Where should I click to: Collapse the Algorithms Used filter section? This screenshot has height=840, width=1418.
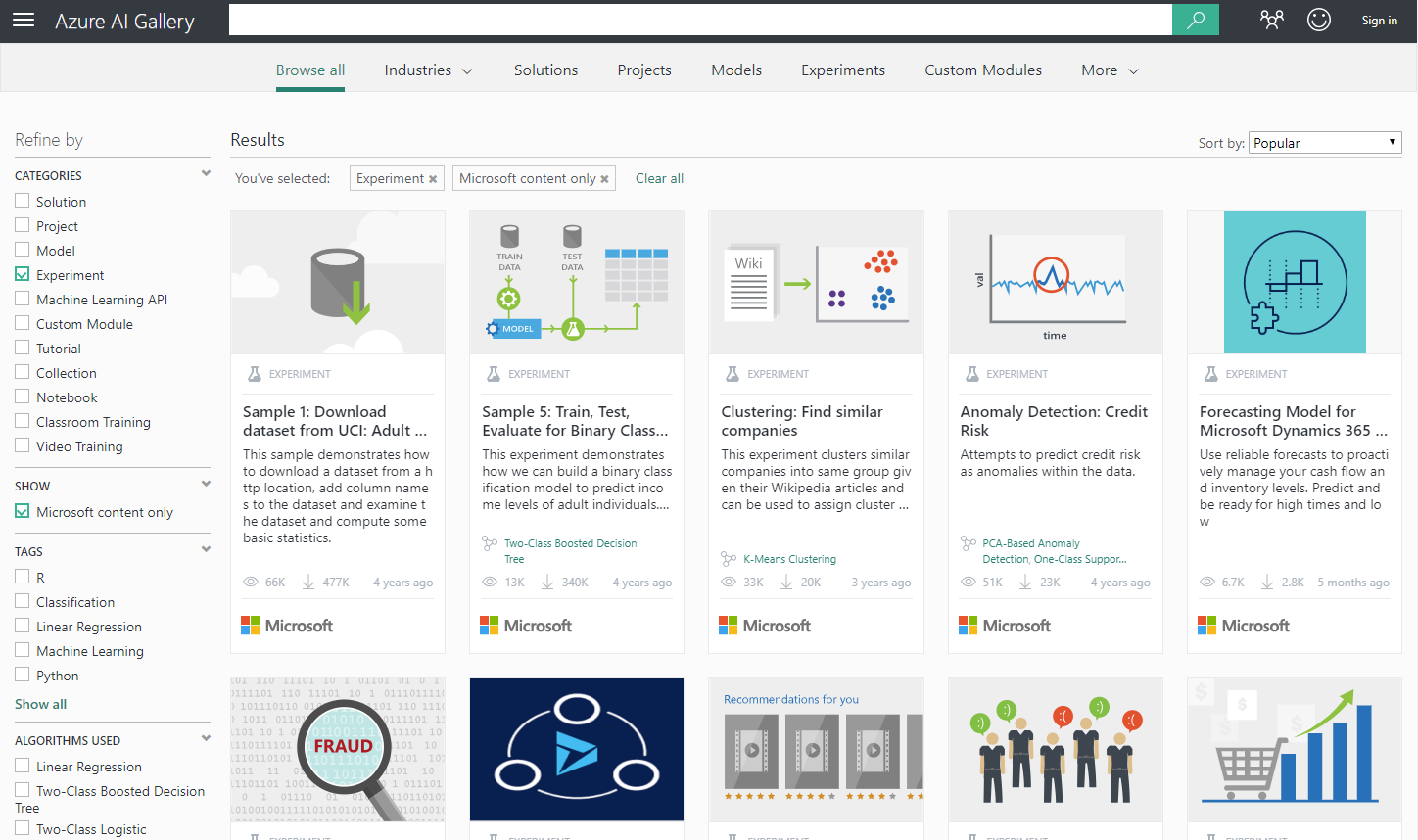click(x=206, y=738)
